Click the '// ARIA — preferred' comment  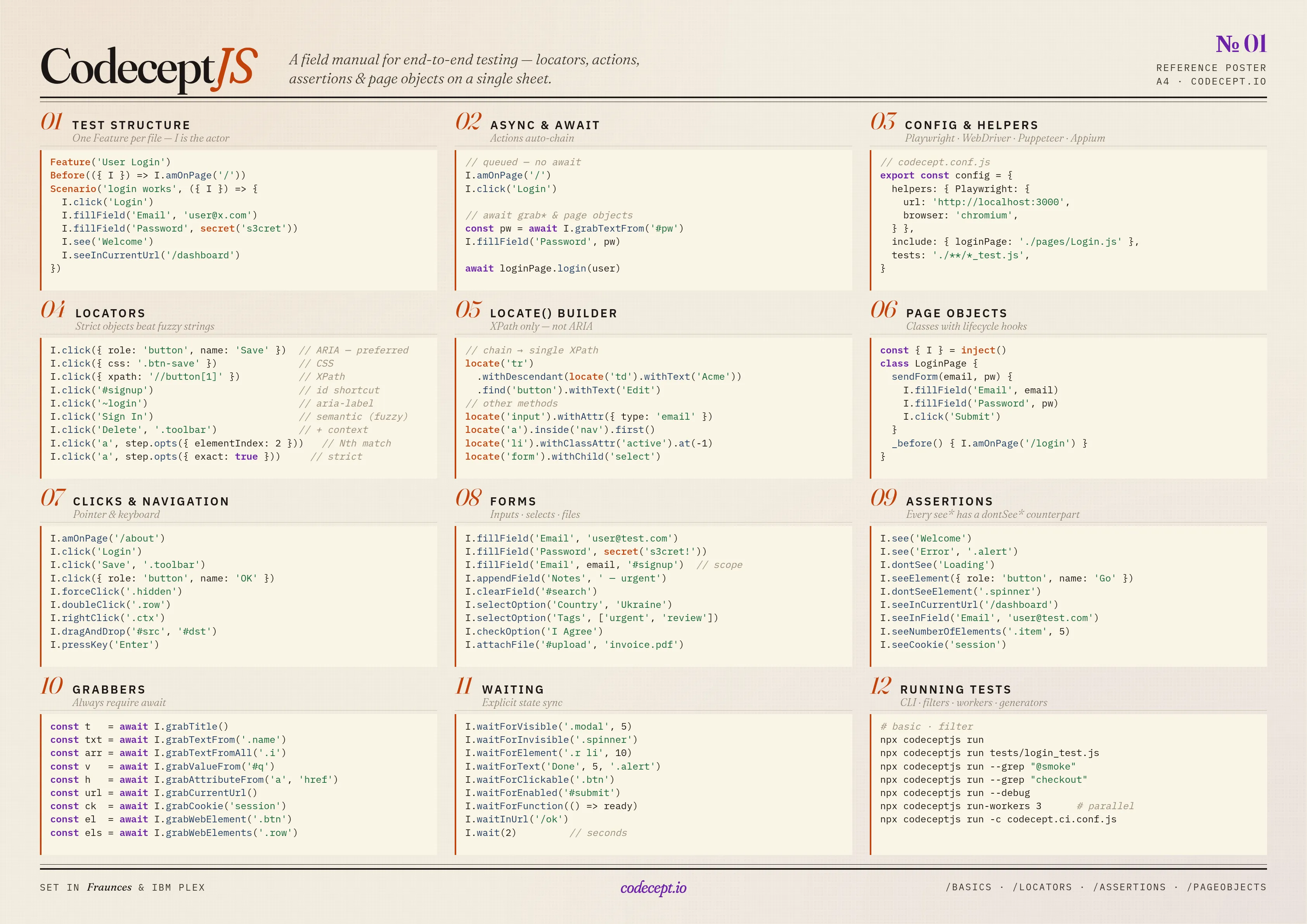353,350
